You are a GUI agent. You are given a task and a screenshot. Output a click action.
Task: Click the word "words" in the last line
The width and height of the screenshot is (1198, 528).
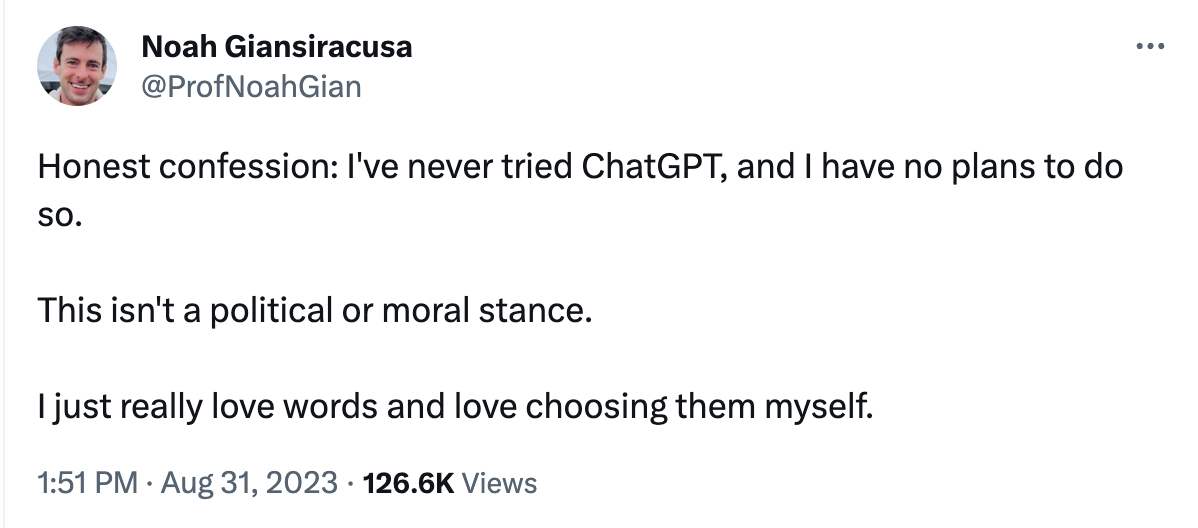click(x=330, y=407)
